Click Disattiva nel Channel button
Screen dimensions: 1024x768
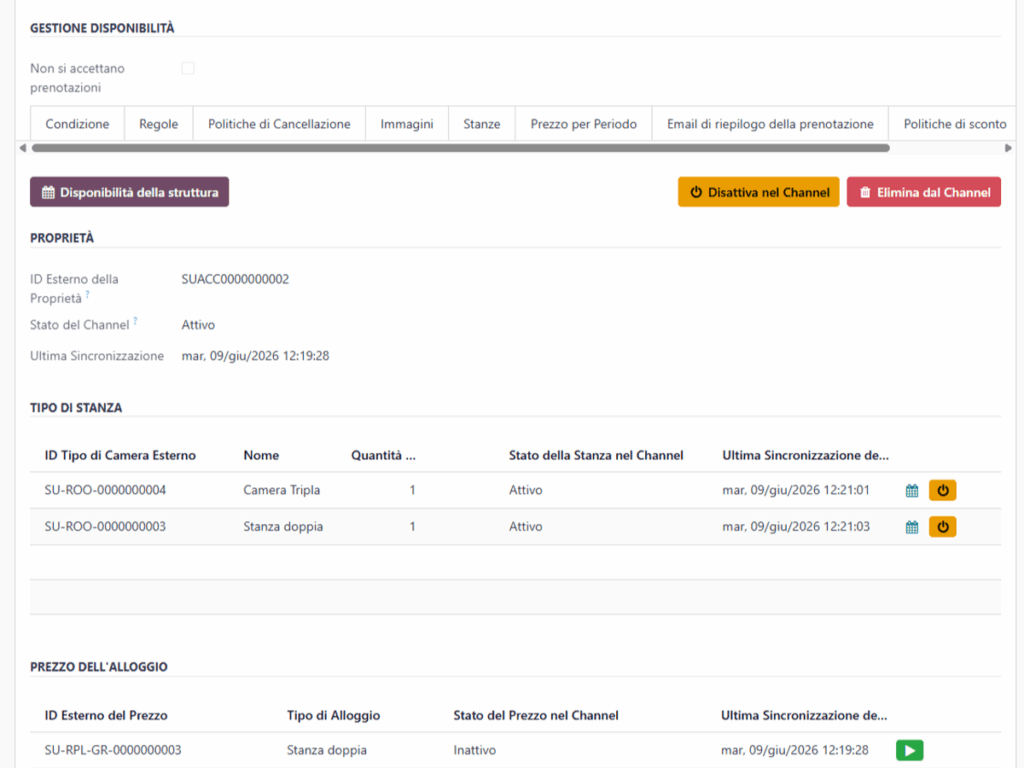pos(758,192)
